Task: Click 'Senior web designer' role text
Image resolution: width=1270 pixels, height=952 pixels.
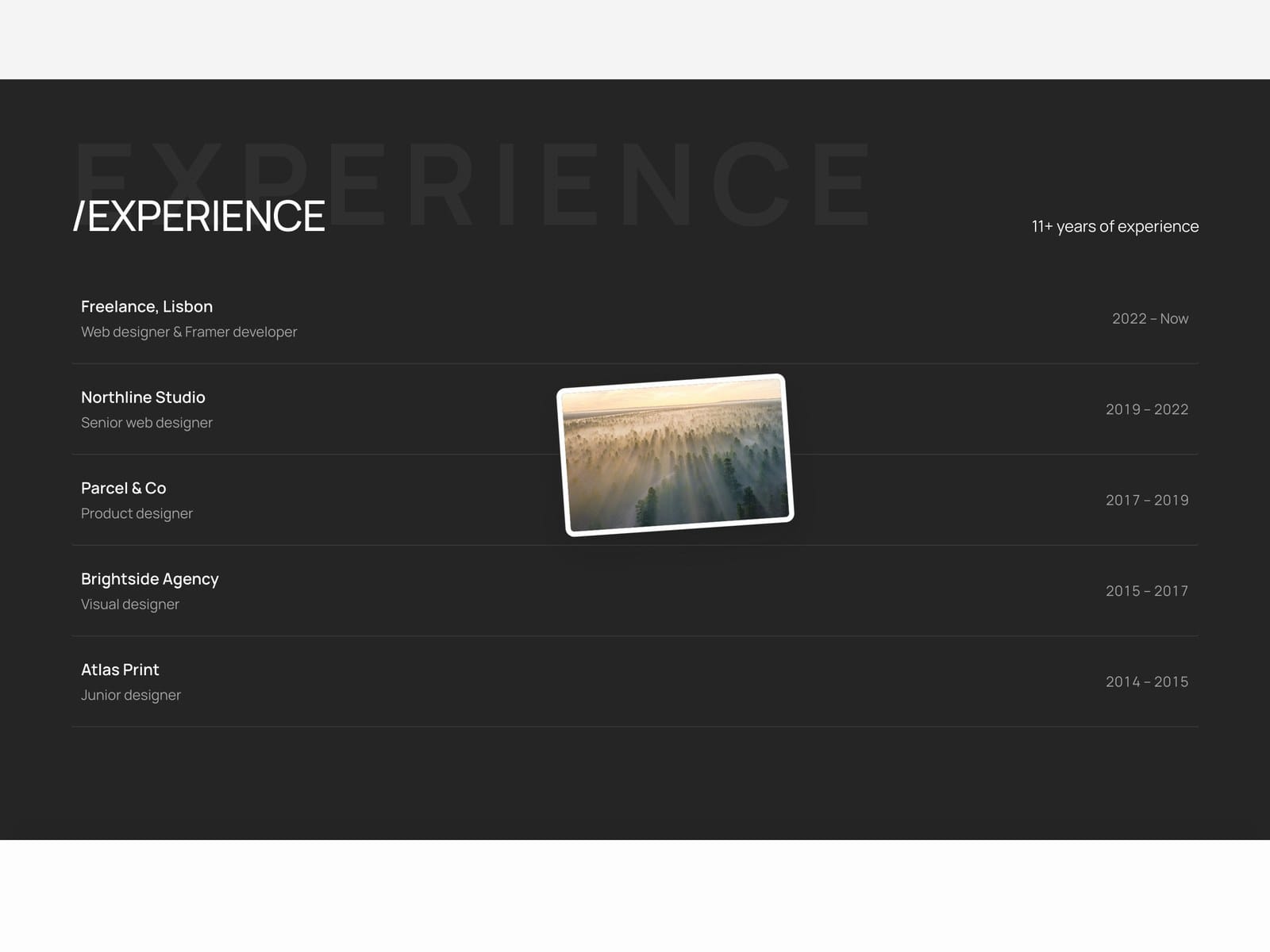Action: coord(147,423)
